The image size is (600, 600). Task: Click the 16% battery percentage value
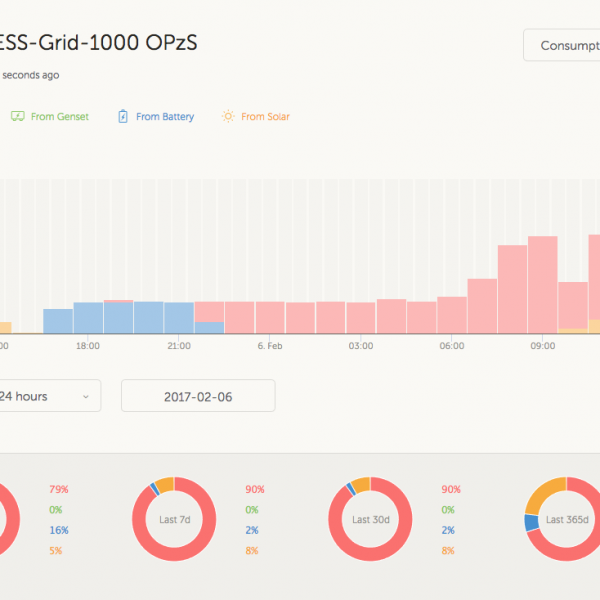pos(58,531)
